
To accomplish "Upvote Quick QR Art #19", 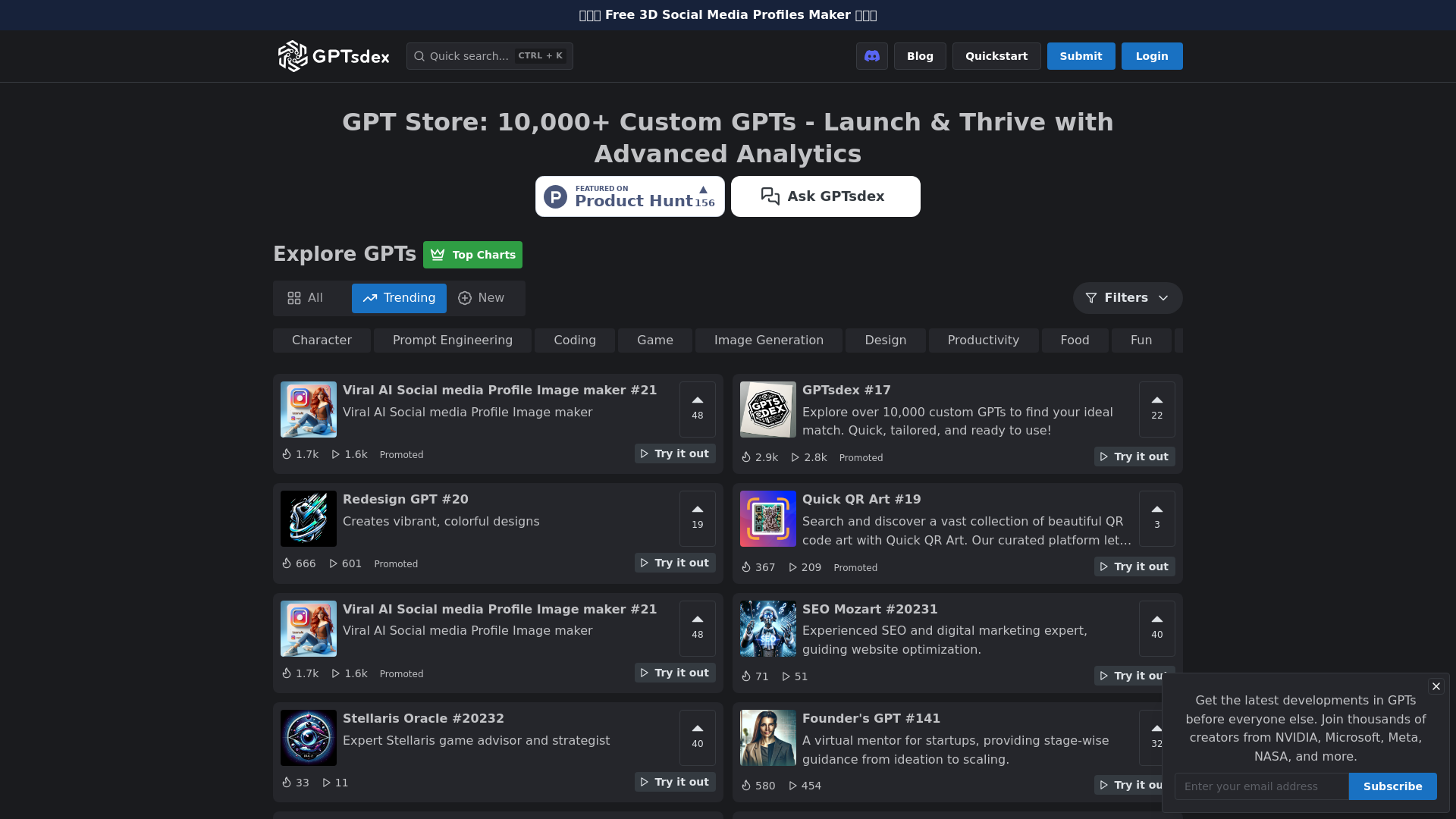I will (1156, 518).
